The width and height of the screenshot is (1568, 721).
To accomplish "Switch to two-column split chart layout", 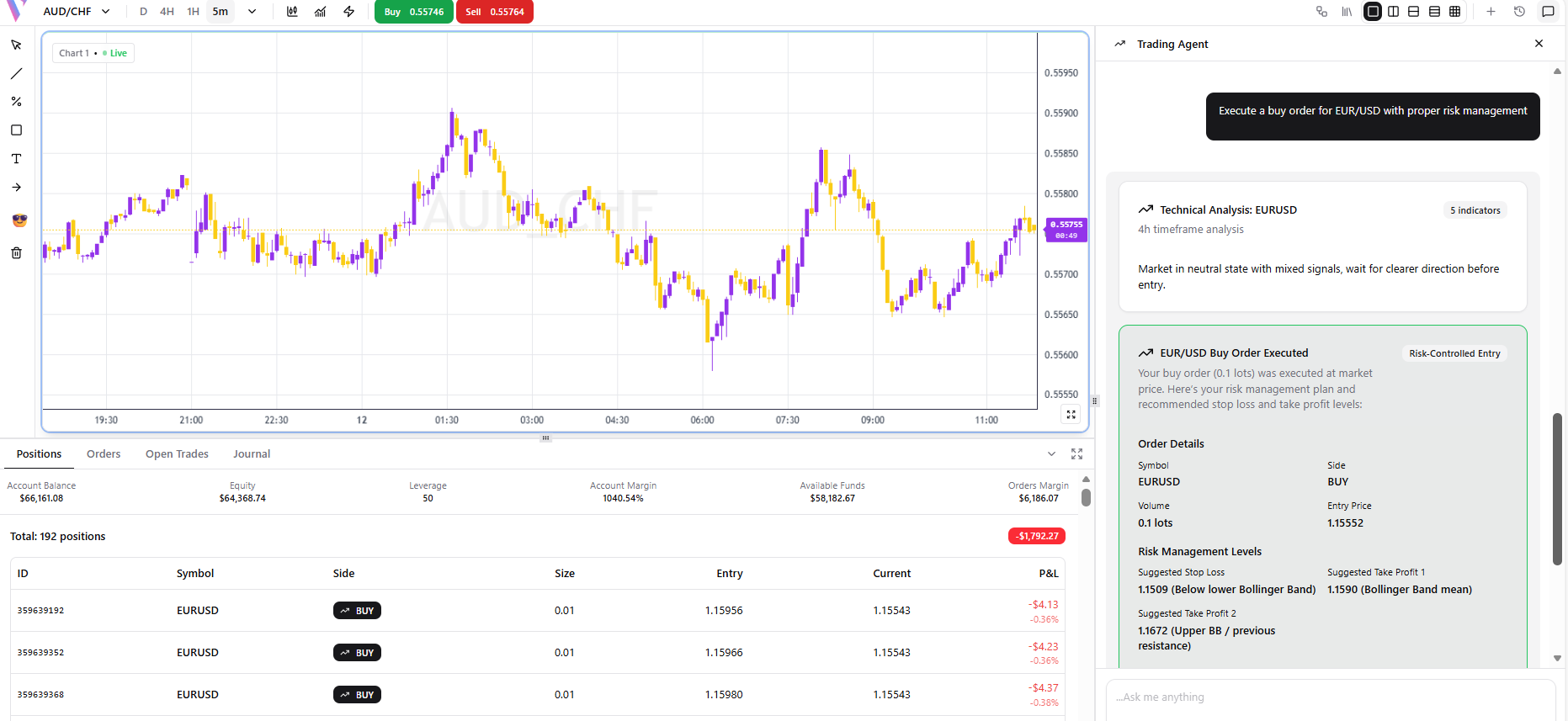I will click(1393, 12).
